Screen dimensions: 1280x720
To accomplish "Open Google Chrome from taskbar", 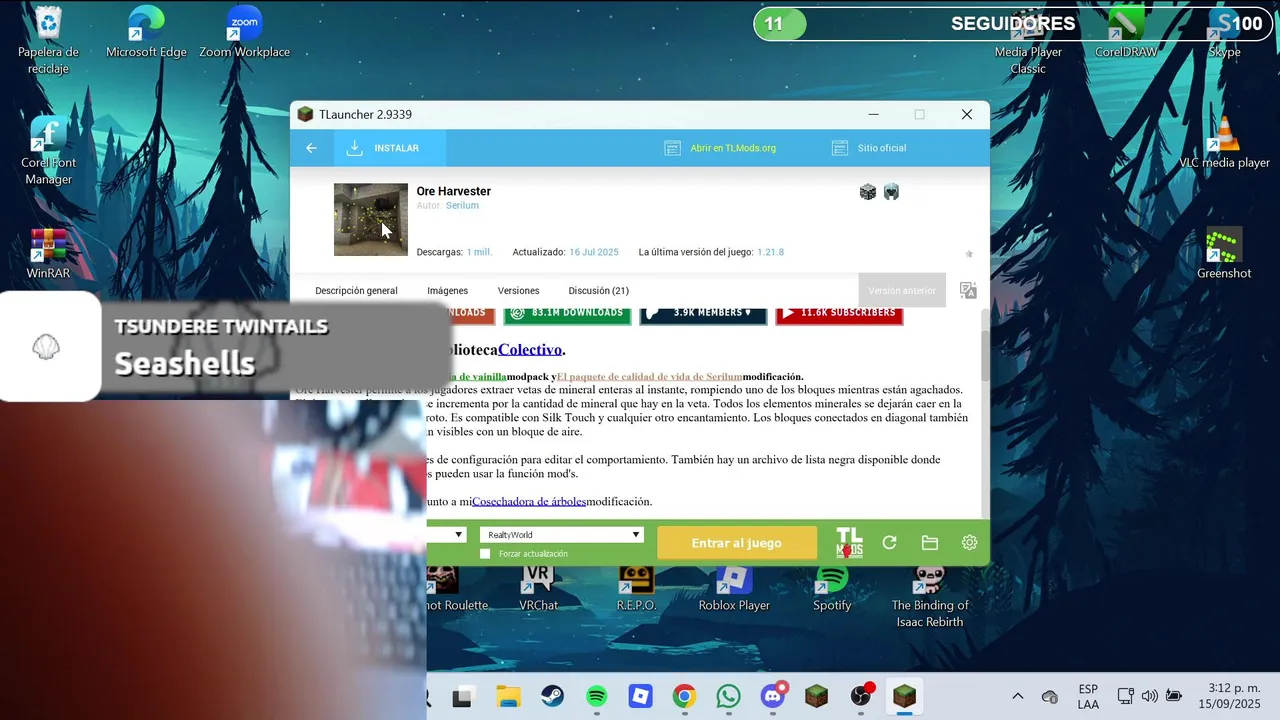I will pyautogui.click(x=684, y=697).
